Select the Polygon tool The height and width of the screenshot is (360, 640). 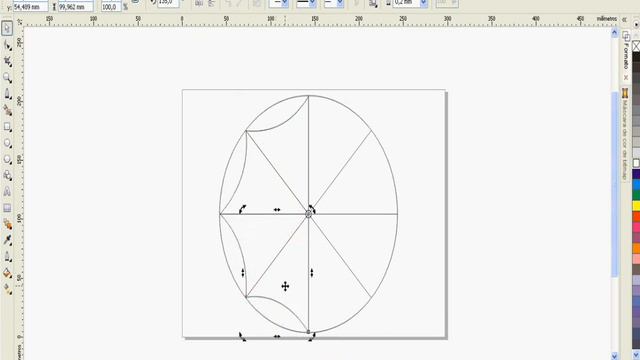[x=7, y=159]
